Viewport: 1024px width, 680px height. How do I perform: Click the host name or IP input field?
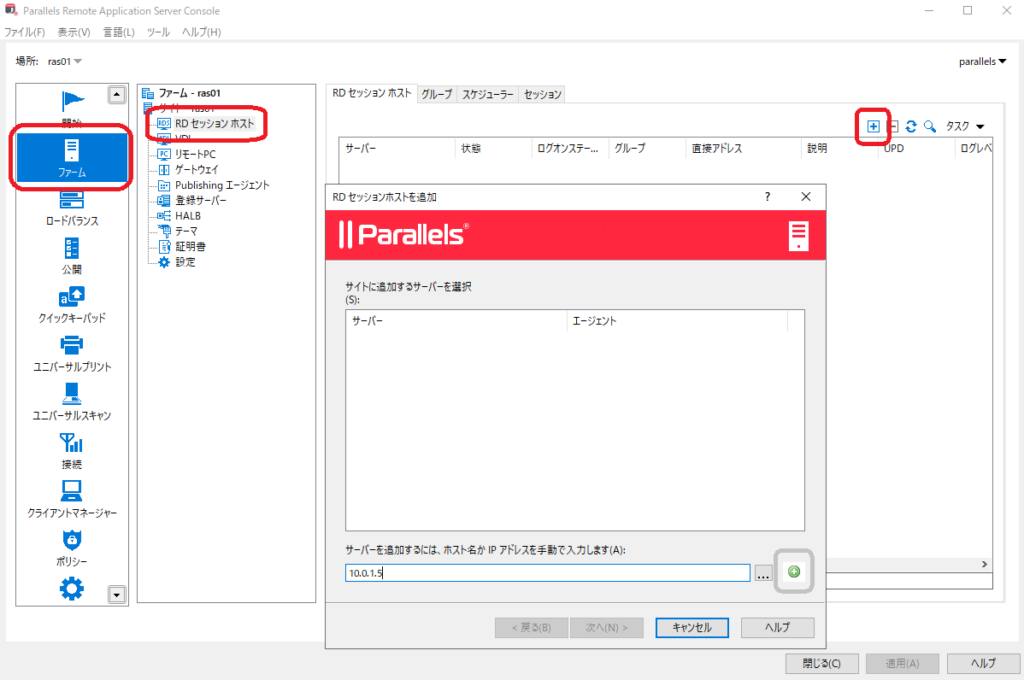pos(547,573)
